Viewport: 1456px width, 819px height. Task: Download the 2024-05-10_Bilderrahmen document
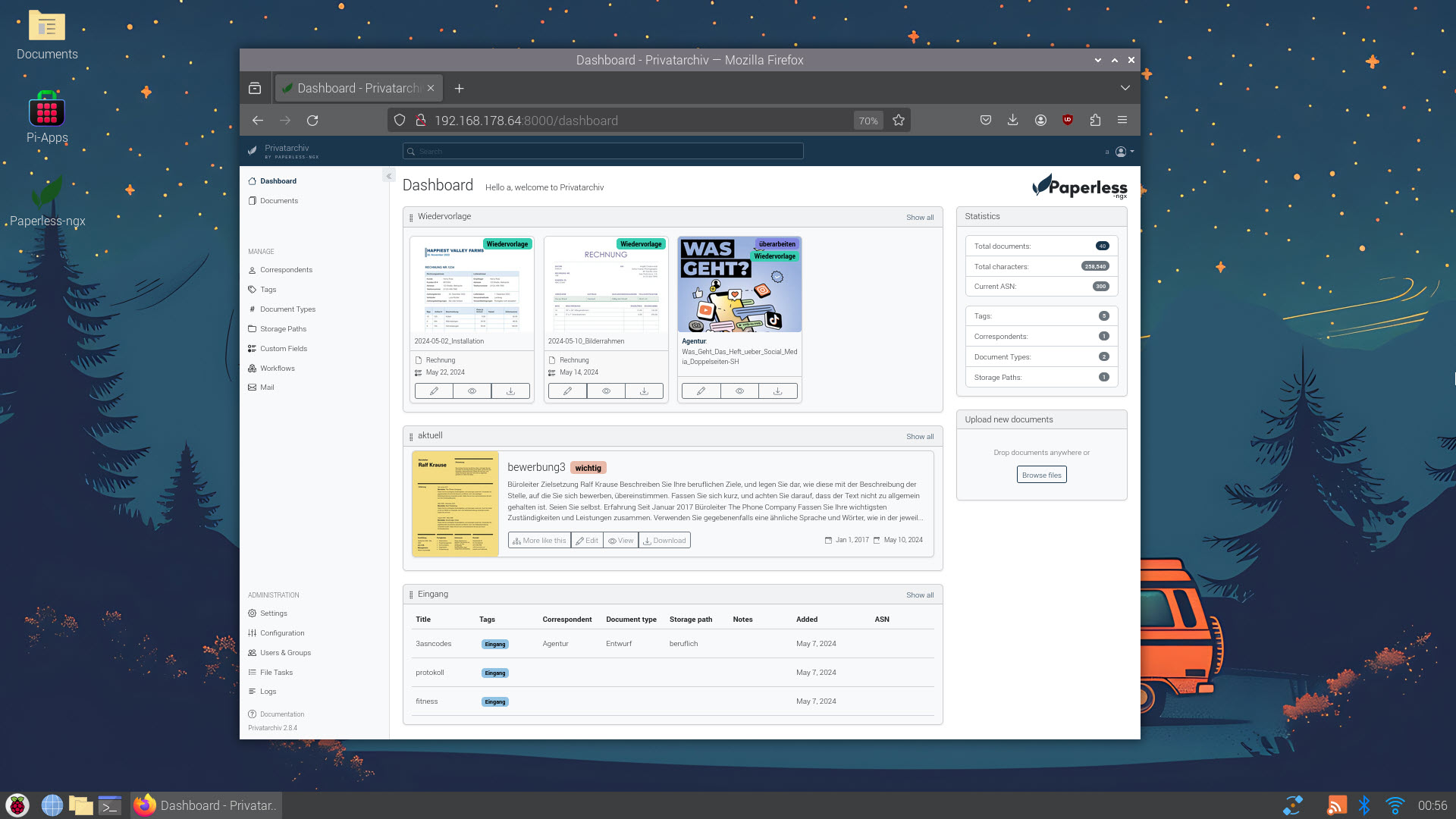pos(644,391)
